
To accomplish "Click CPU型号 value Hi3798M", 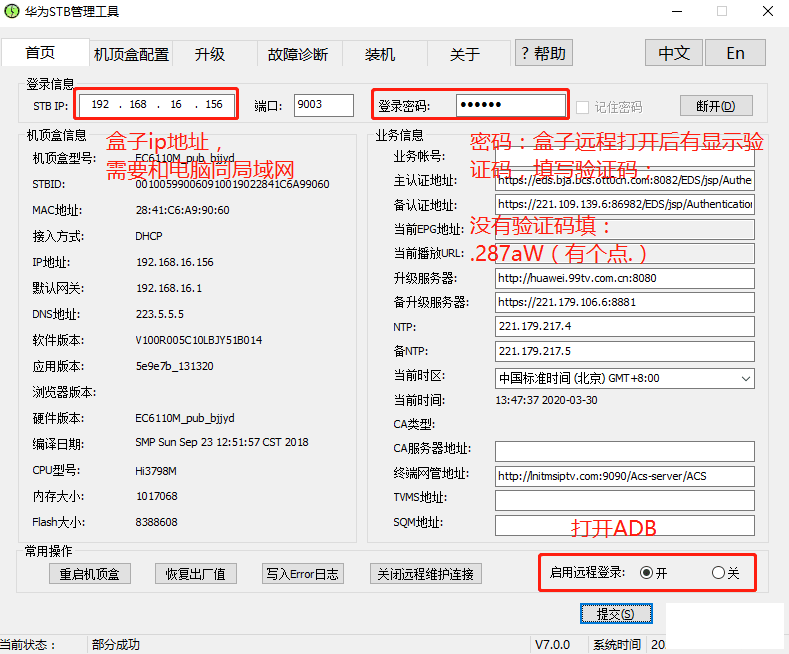I will 155,471.
